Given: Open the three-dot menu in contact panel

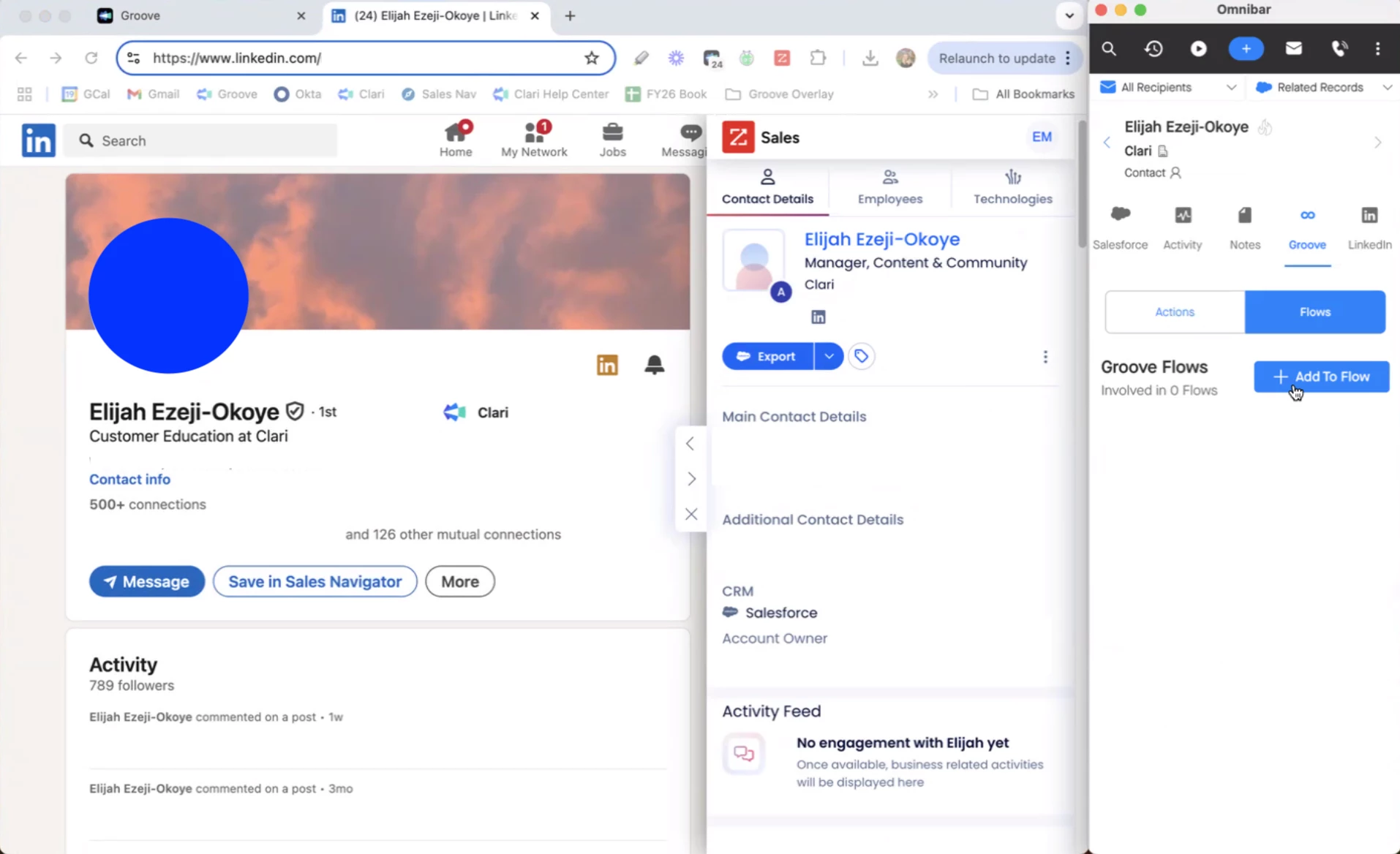Looking at the screenshot, I should click(x=1045, y=357).
